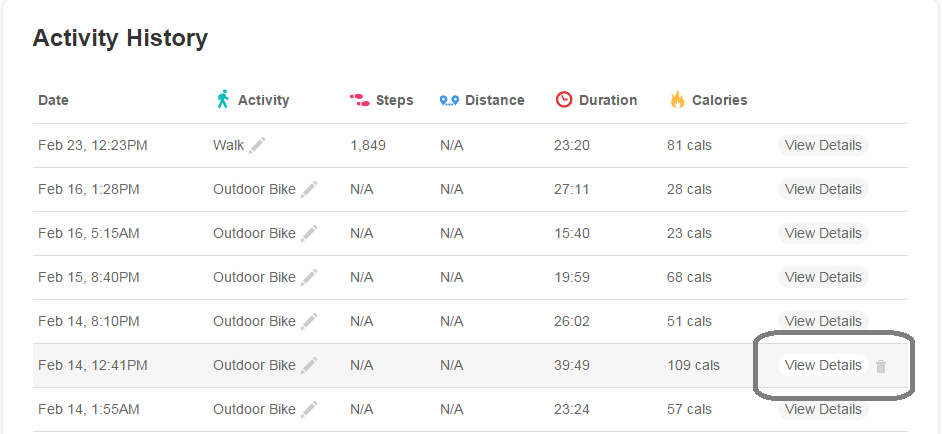Click the Calories column flame icon

click(678, 99)
